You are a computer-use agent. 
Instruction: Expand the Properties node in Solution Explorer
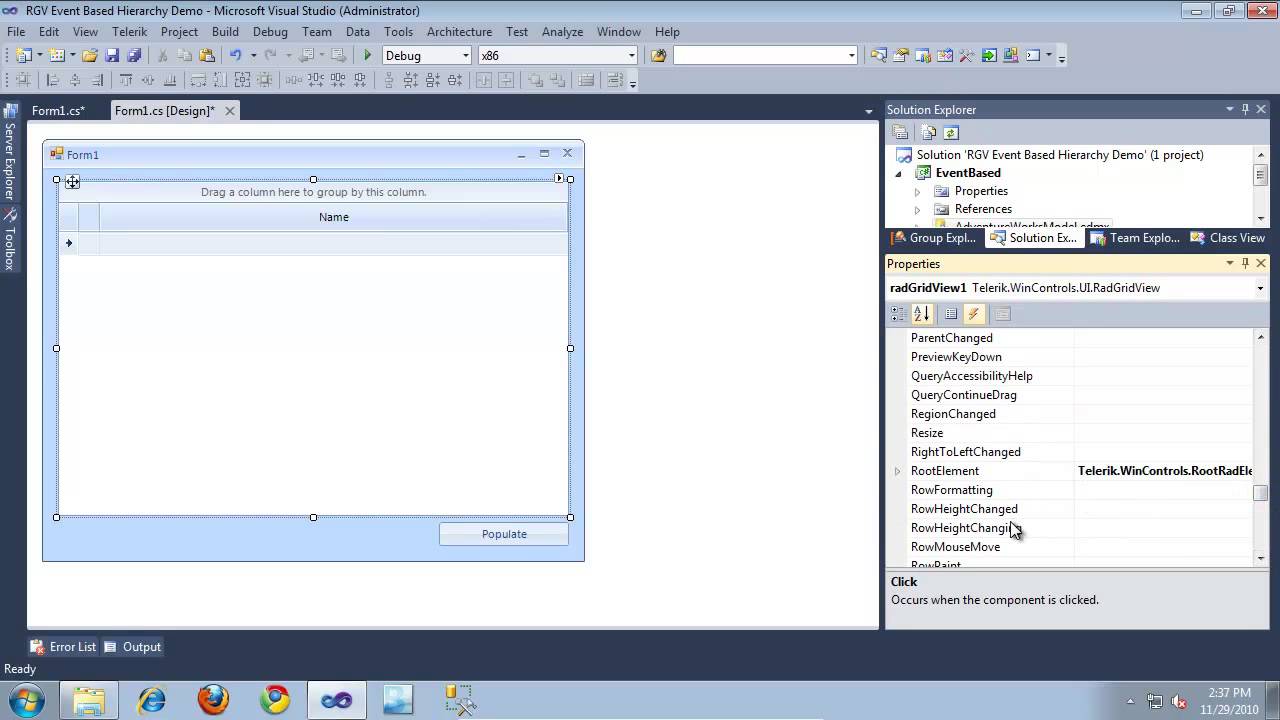[x=917, y=191]
